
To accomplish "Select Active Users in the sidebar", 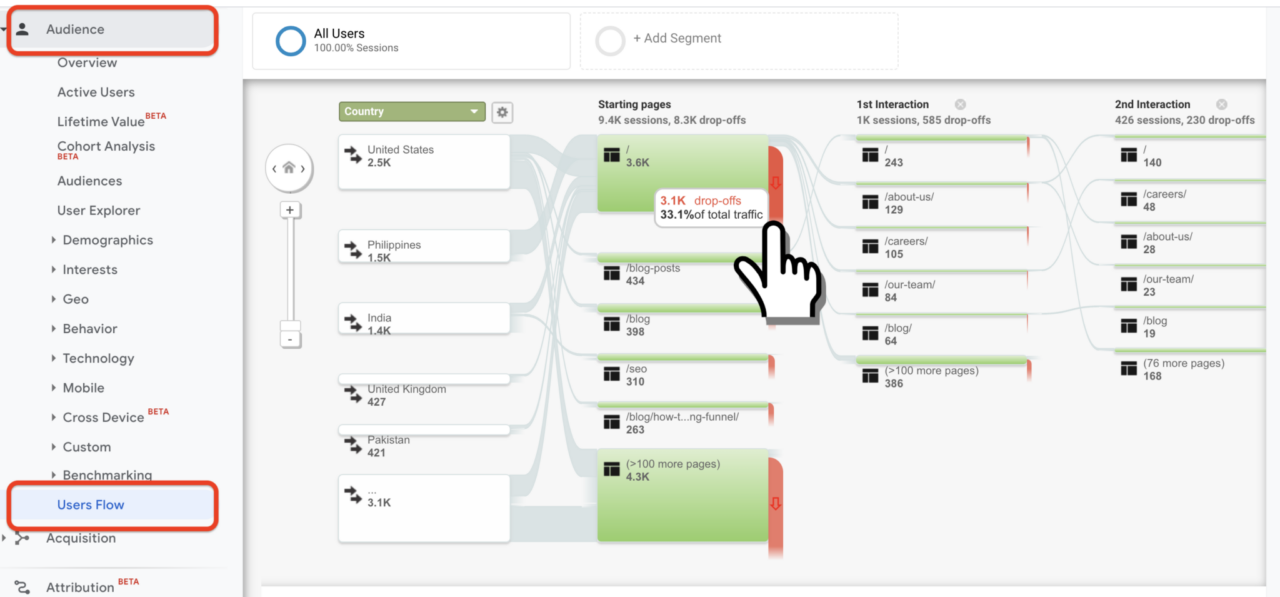I will click(x=96, y=92).
